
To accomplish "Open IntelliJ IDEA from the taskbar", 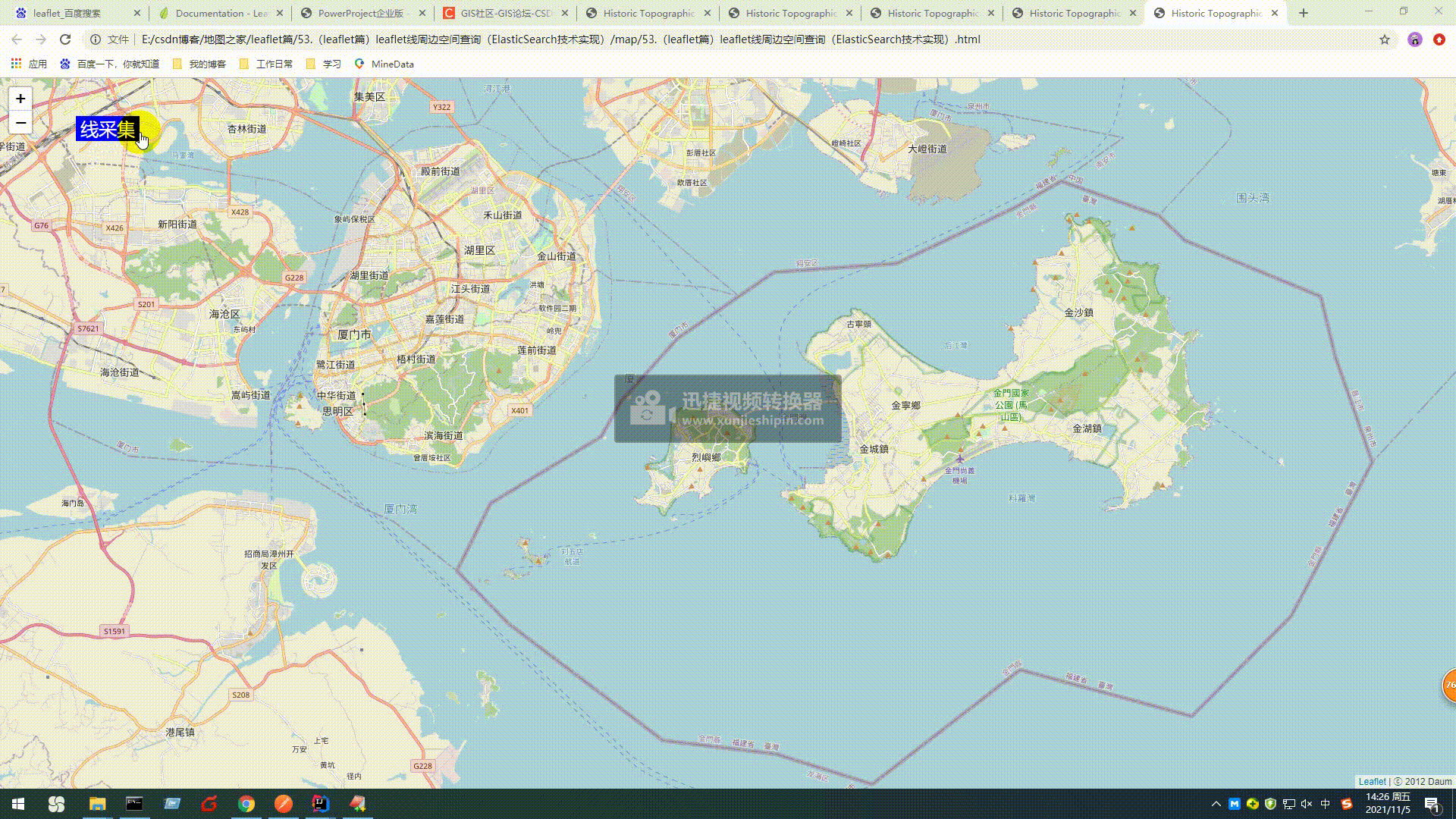I will 320,804.
